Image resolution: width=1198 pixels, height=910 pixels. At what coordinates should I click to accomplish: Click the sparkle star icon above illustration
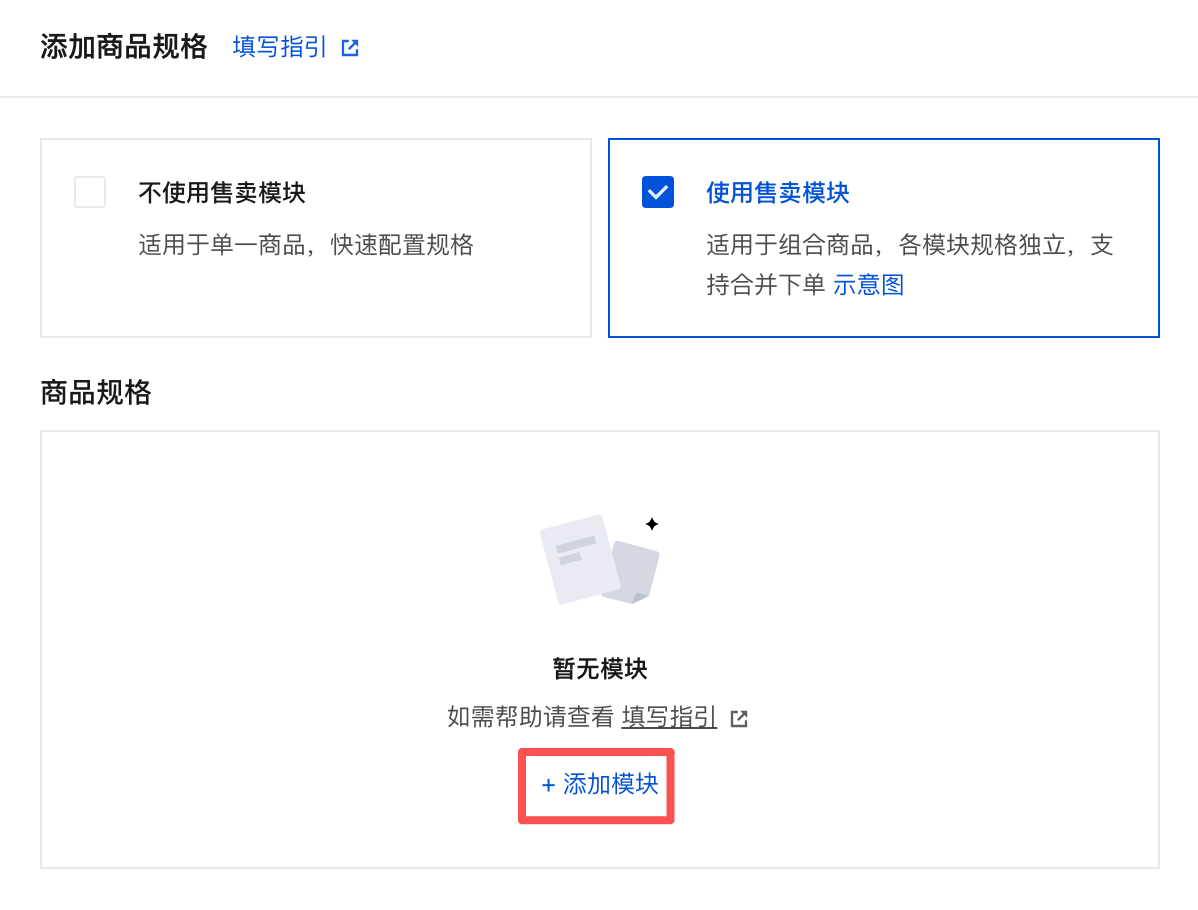click(652, 524)
